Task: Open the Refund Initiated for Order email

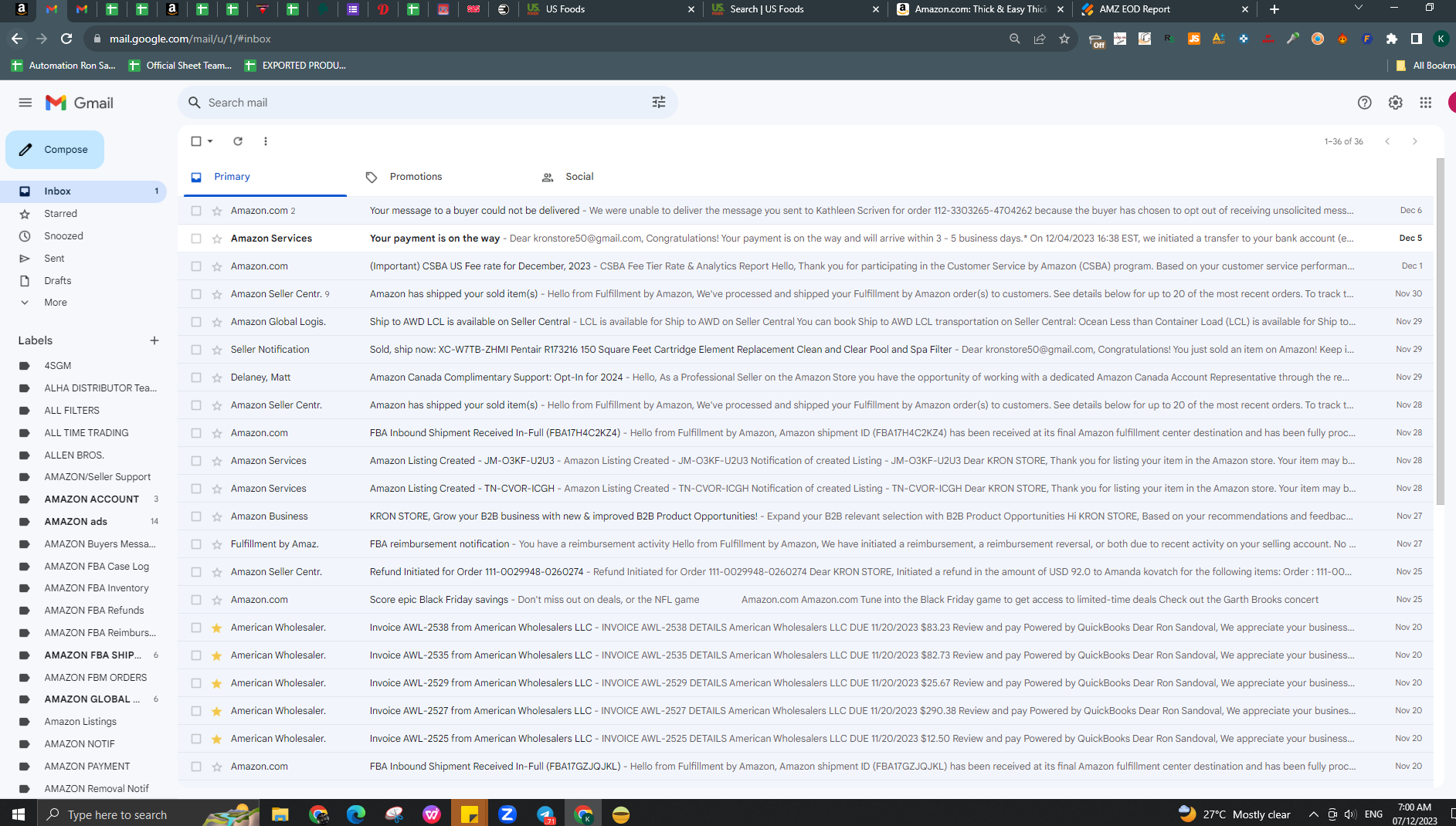Action: click(x=806, y=572)
